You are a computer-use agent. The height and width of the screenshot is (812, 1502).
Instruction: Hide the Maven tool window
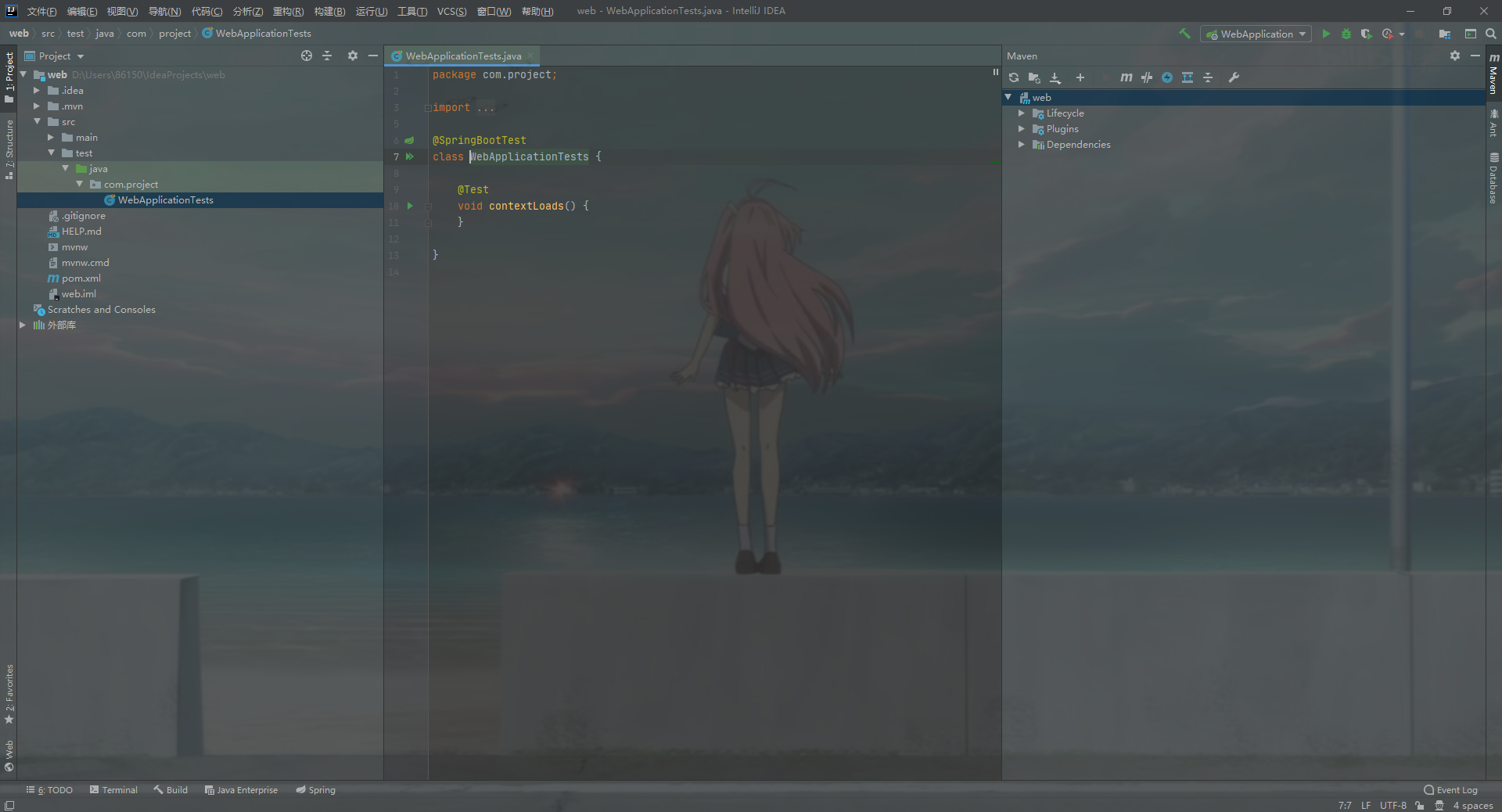(x=1475, y=56)
